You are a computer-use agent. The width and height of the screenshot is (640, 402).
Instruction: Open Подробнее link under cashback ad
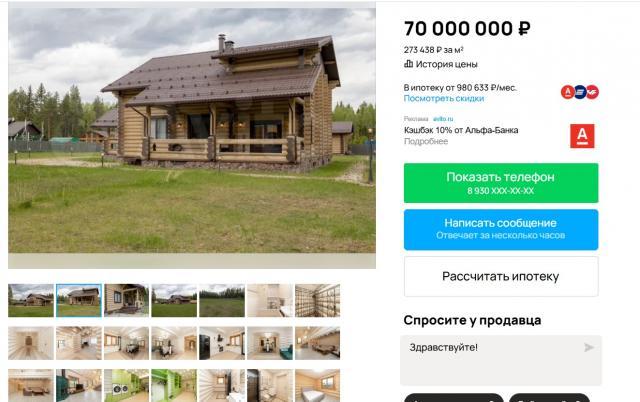[x=426, y=141]
